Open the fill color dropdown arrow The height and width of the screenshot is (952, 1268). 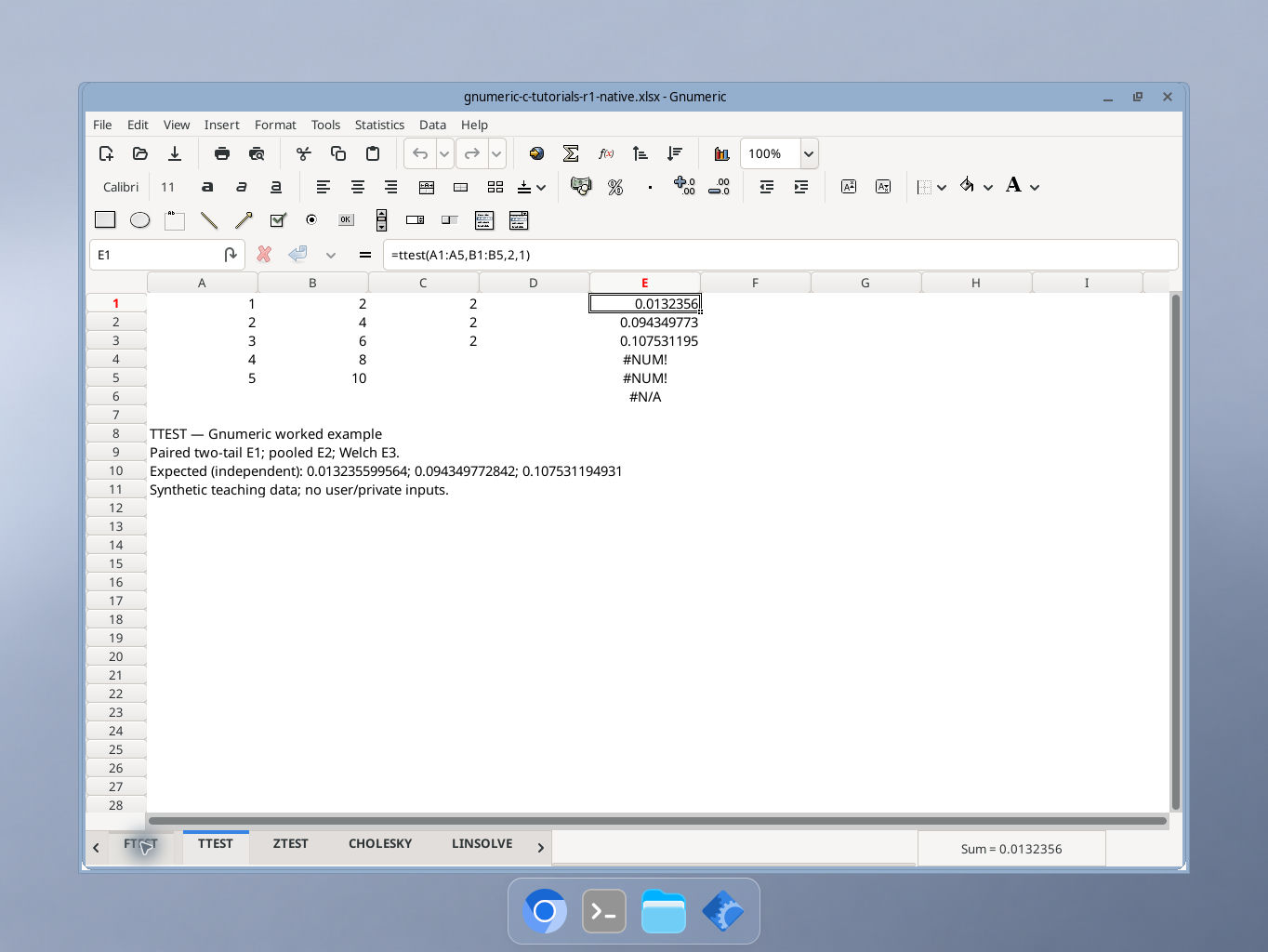click(x=988, y=187)
